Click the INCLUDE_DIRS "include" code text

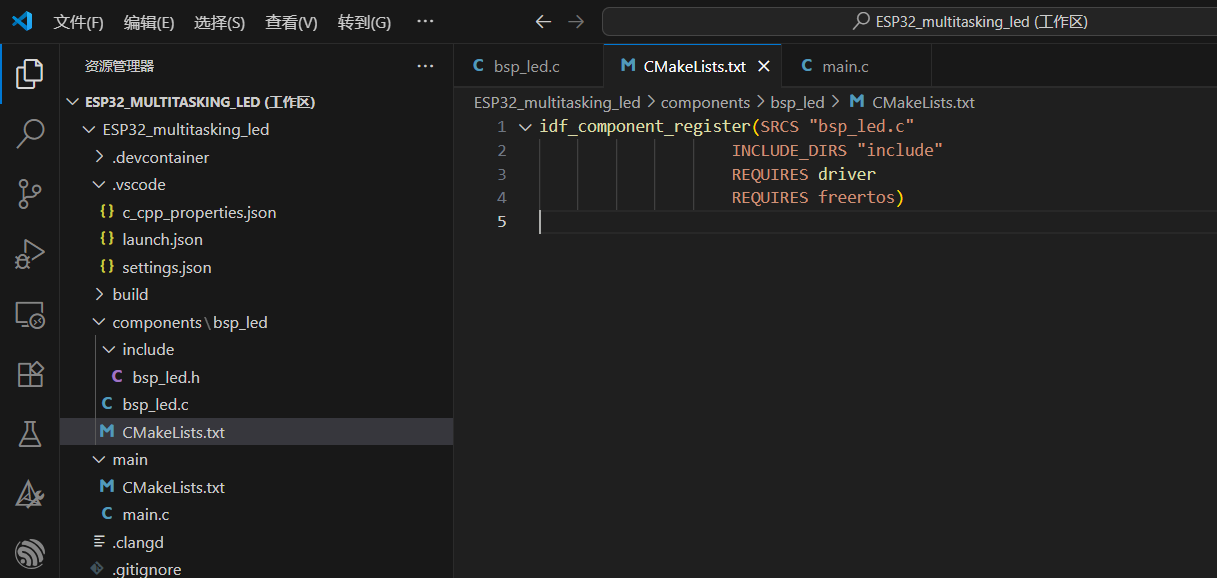click(837, 150)
